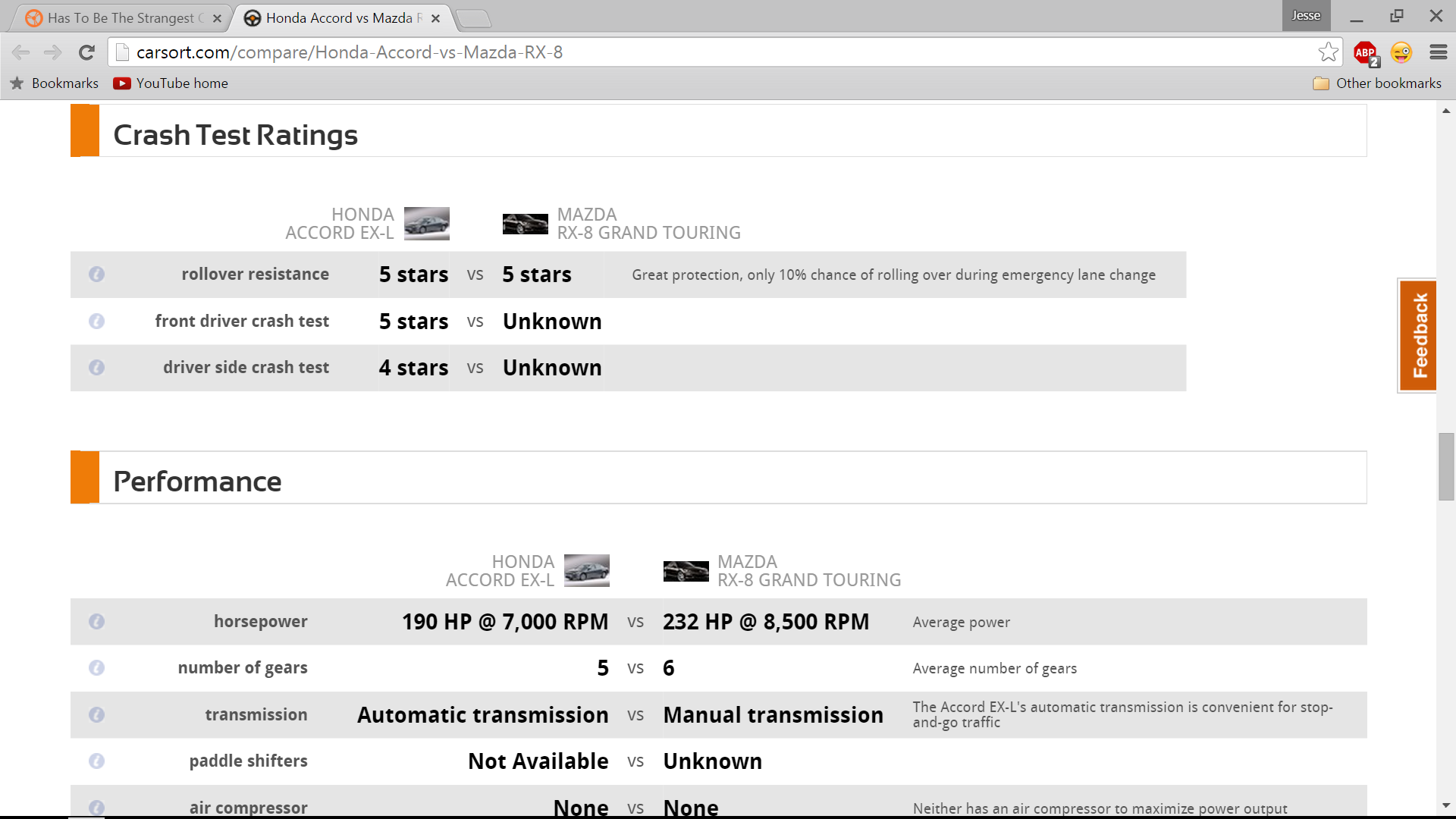Click 'Average number of gears' description
This screenshot has height=819, width=1456.
point(994,669)
